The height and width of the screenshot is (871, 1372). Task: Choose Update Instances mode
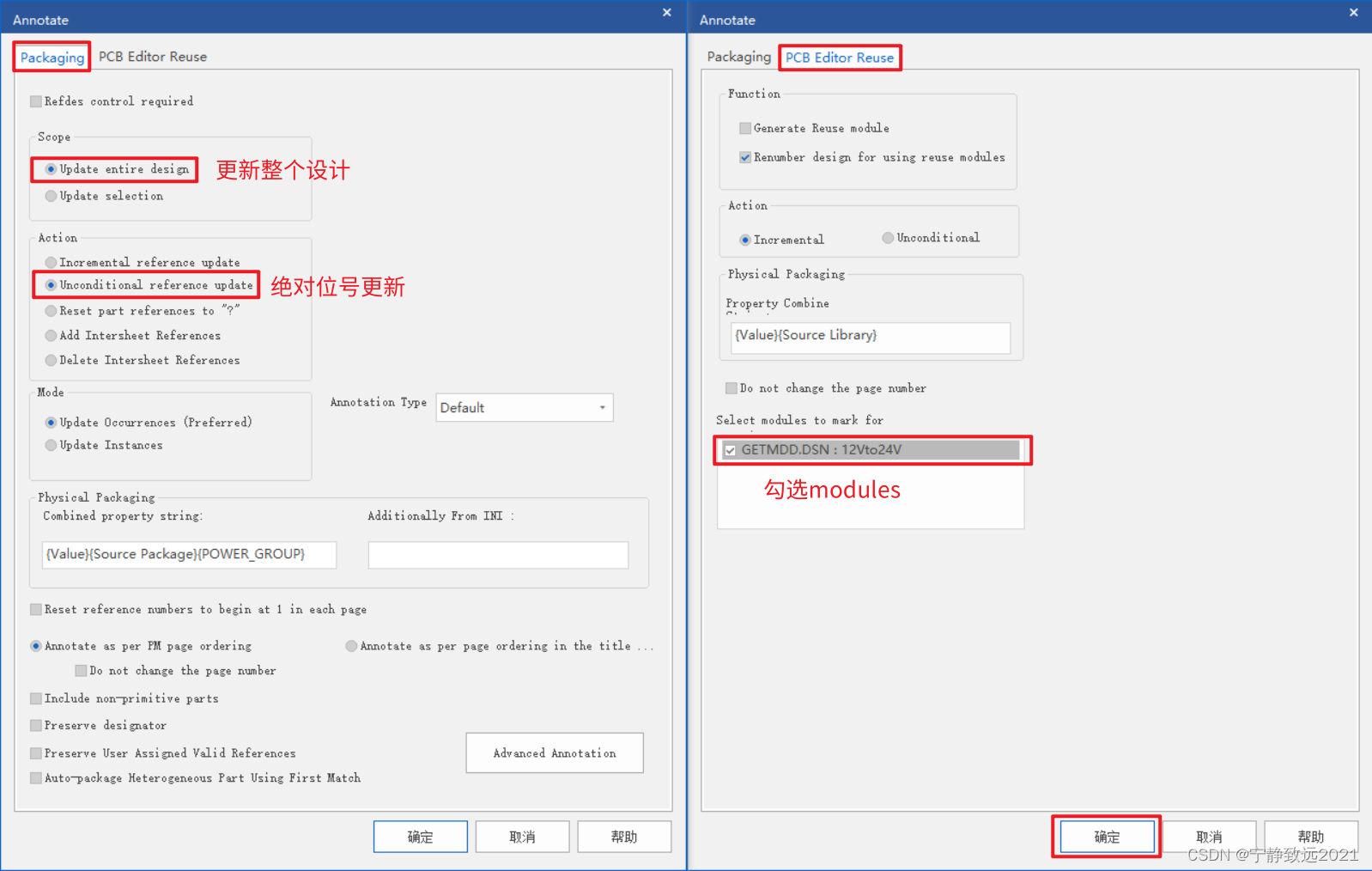(52, 445)
